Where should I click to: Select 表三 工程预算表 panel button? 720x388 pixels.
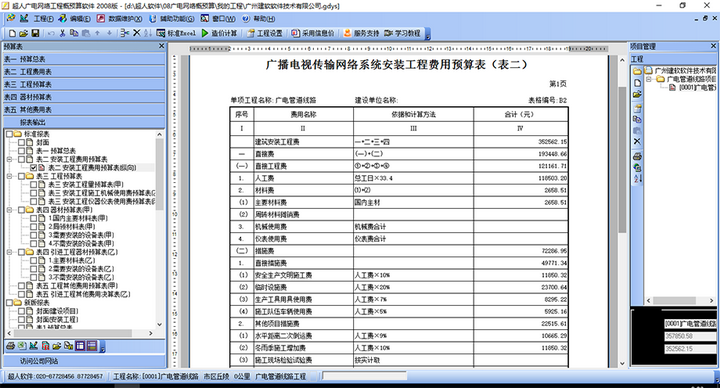pyautogui.click(x=84, y=84)
